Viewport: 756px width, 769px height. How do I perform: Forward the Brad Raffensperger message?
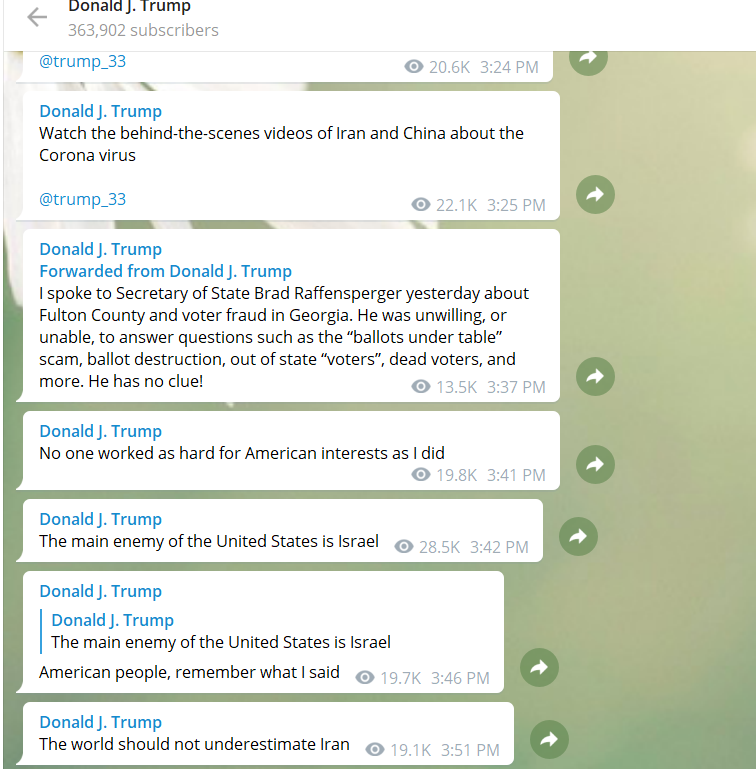point(595,377)
